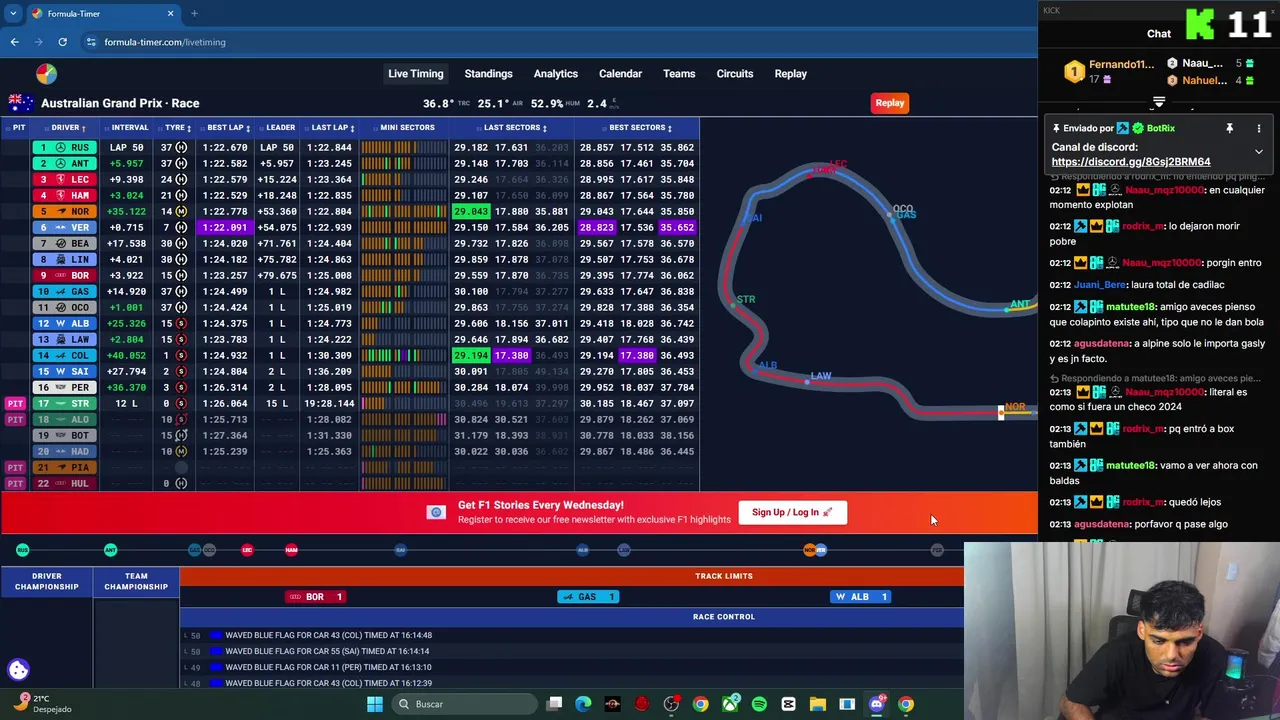This screenshot has height=720, width=1280.
Task: Reload the formula-timer page
Action: point(62,42)
